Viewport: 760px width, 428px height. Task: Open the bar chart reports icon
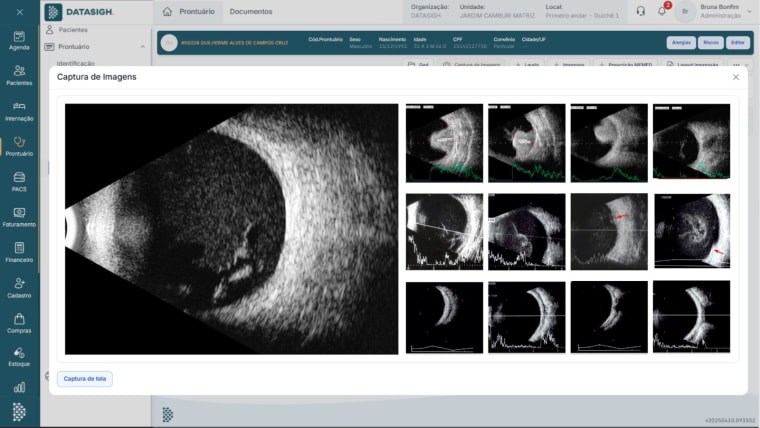(x=19, y=387)
